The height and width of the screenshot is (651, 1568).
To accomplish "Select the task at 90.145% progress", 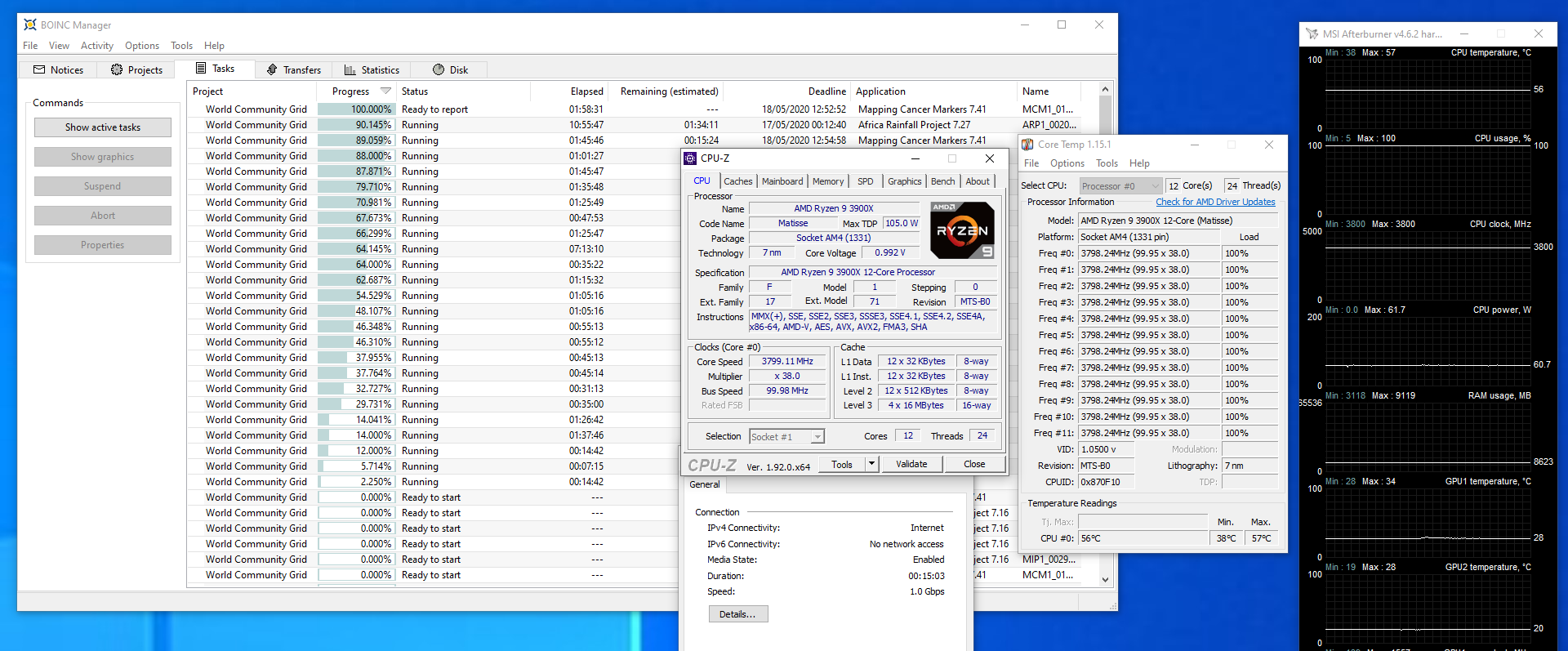I will (x=643, y=125).
